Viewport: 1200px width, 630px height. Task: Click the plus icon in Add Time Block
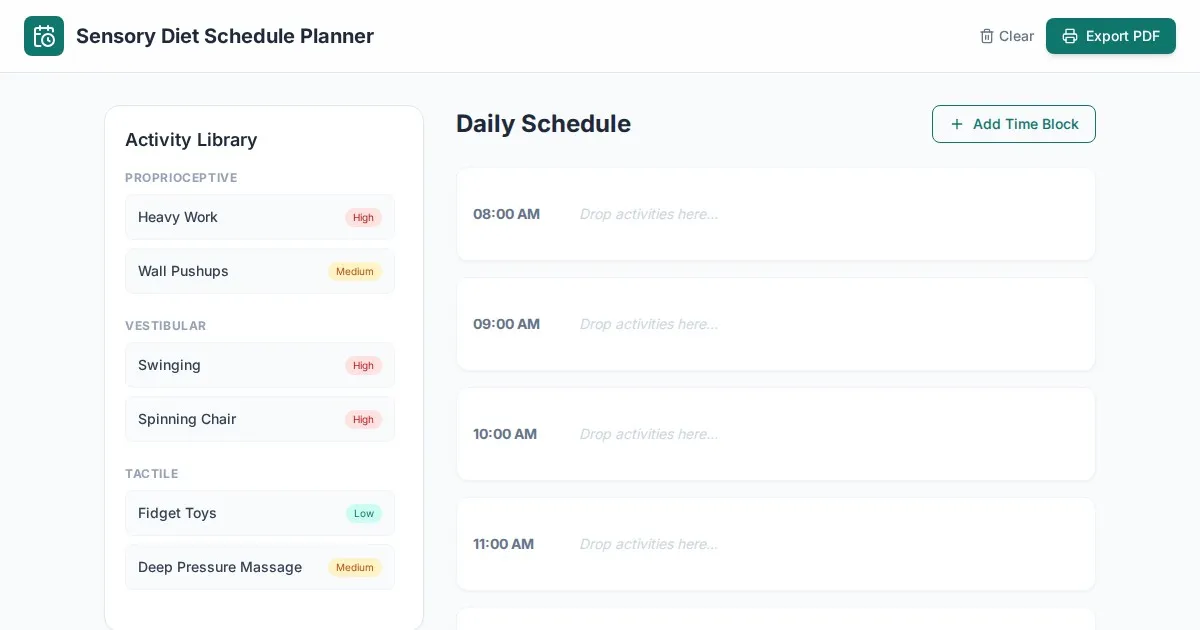pos(957,124)
